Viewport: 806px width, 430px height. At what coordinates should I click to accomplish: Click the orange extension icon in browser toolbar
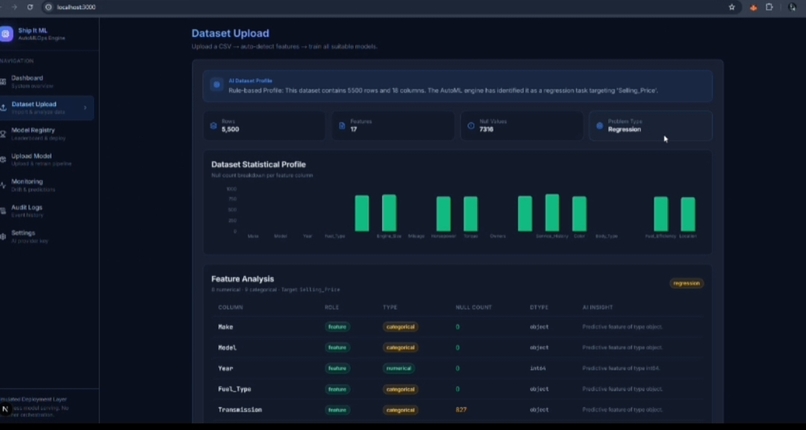coord(753,7)
